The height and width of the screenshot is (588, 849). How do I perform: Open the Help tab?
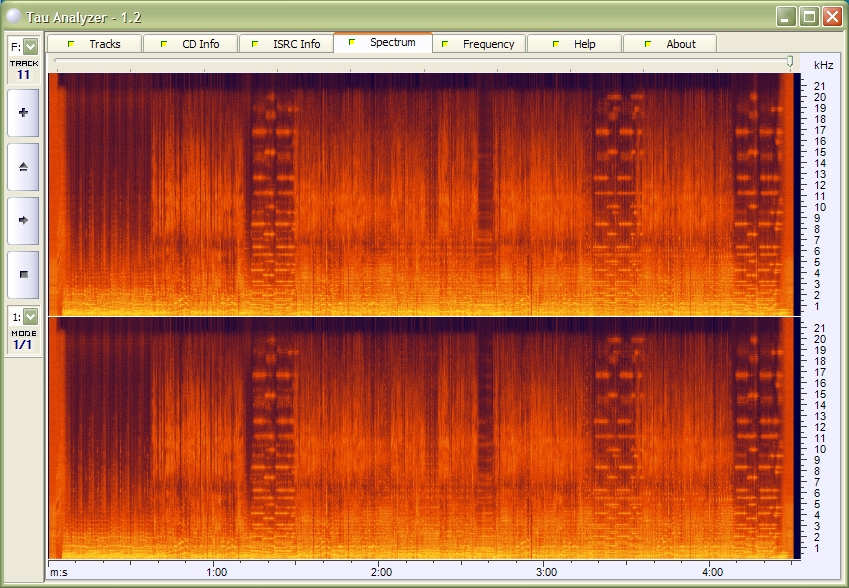(x=574, y=44)
